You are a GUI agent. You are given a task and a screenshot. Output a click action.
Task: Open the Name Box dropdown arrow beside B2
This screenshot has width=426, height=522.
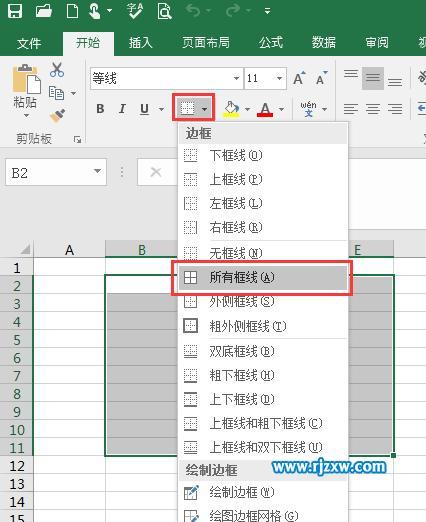coord(97,171)
